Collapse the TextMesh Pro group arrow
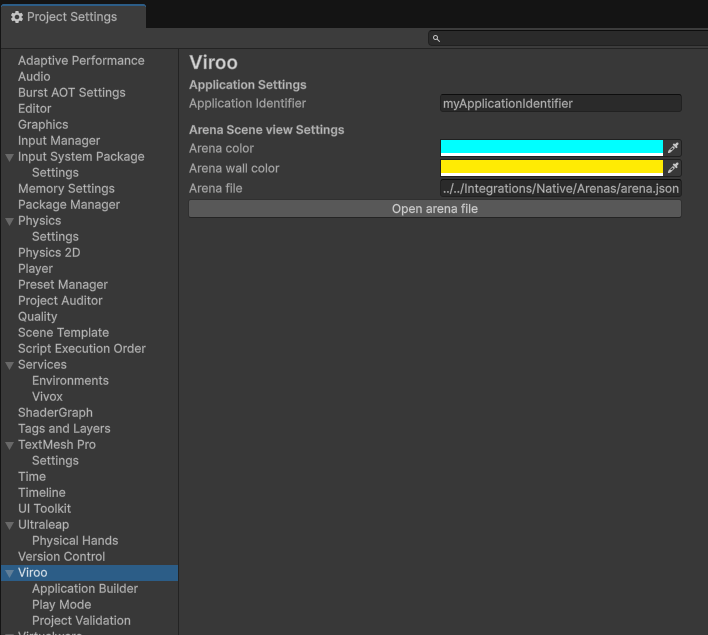Viewport: 708px width, 635px height. tap(9, 445)
